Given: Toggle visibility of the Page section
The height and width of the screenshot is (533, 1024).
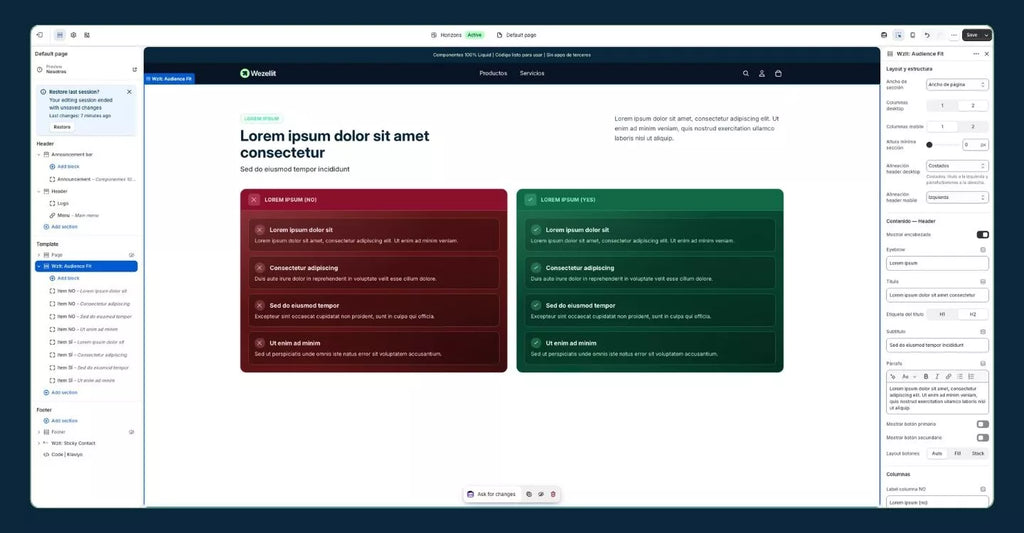Looking at the screenshot, I should [x=131, y=255].
